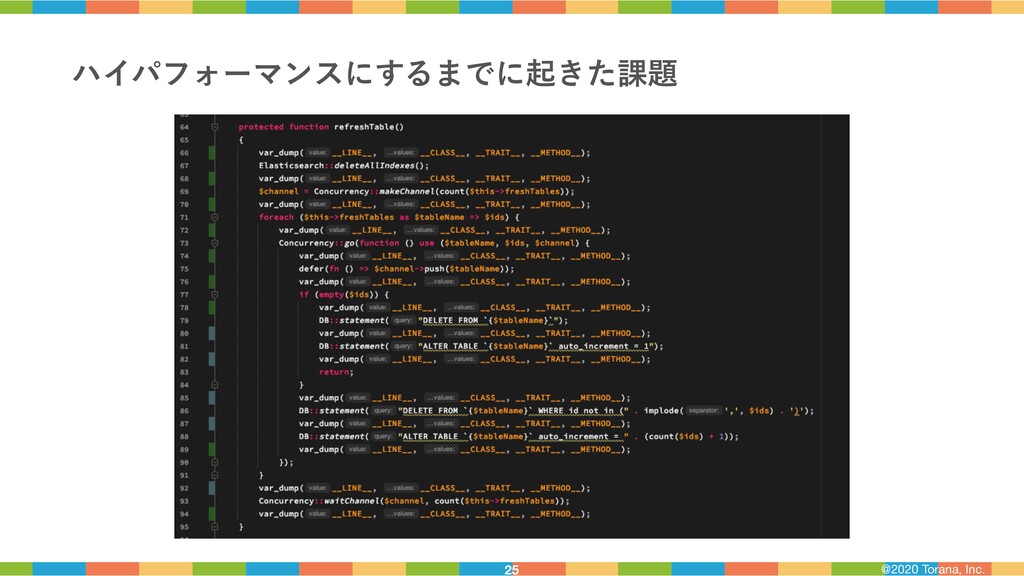Click the var_dump call on line 94
Image resolution: width=1024 pixels, height=576 pixels.
[x=424, y=514]
